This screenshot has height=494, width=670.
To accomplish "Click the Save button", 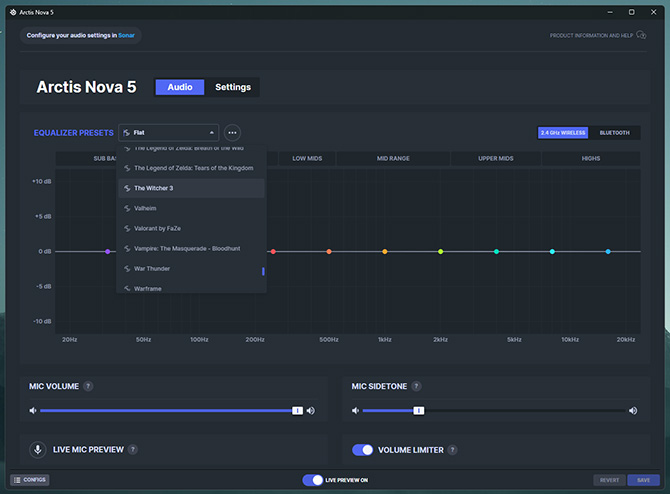I will (644, 480).
